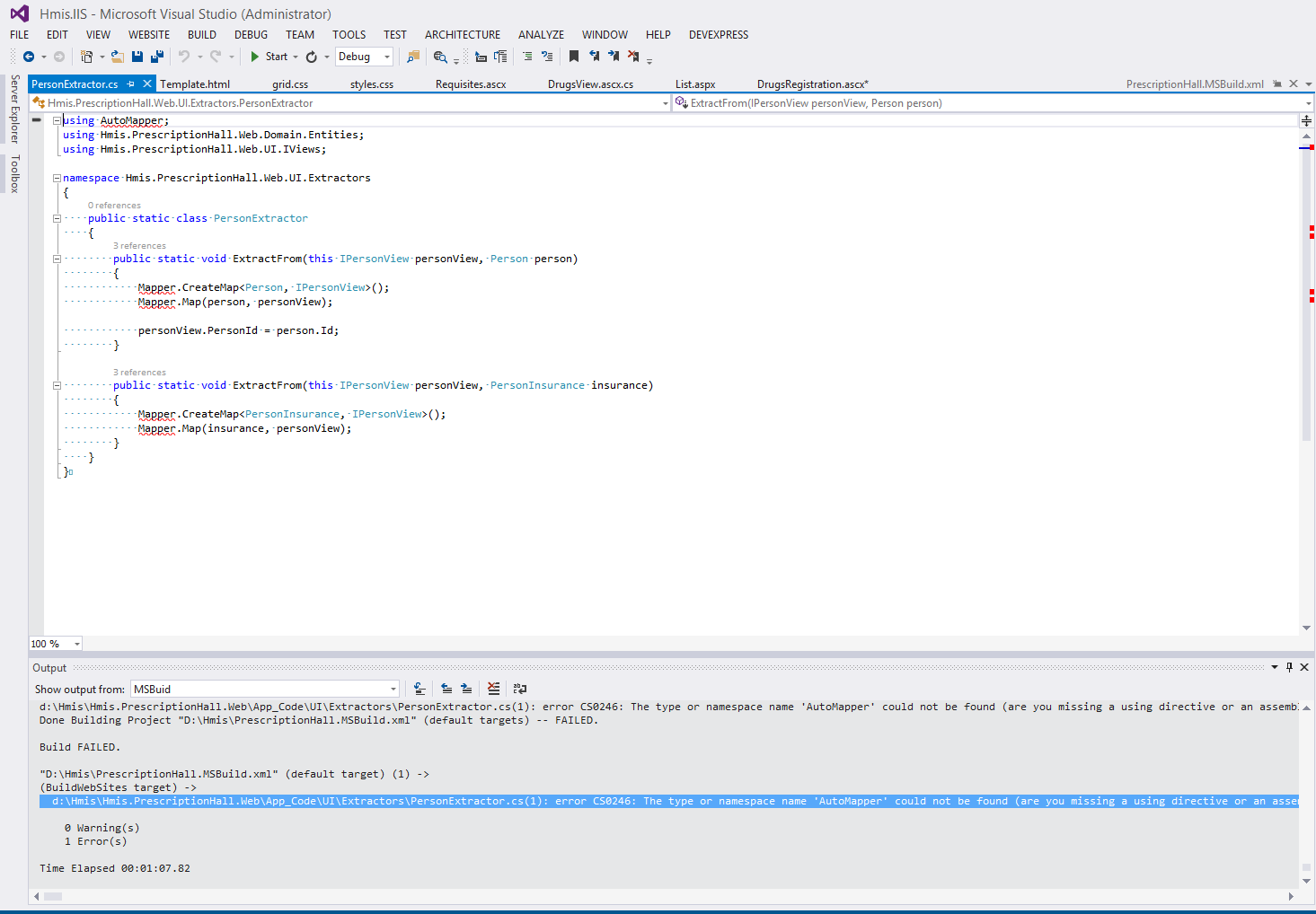Toggle Word Wrap in the Output panel
Image resolution: width=1316 pixels, height=914 pixels.
tap(520, 689)
